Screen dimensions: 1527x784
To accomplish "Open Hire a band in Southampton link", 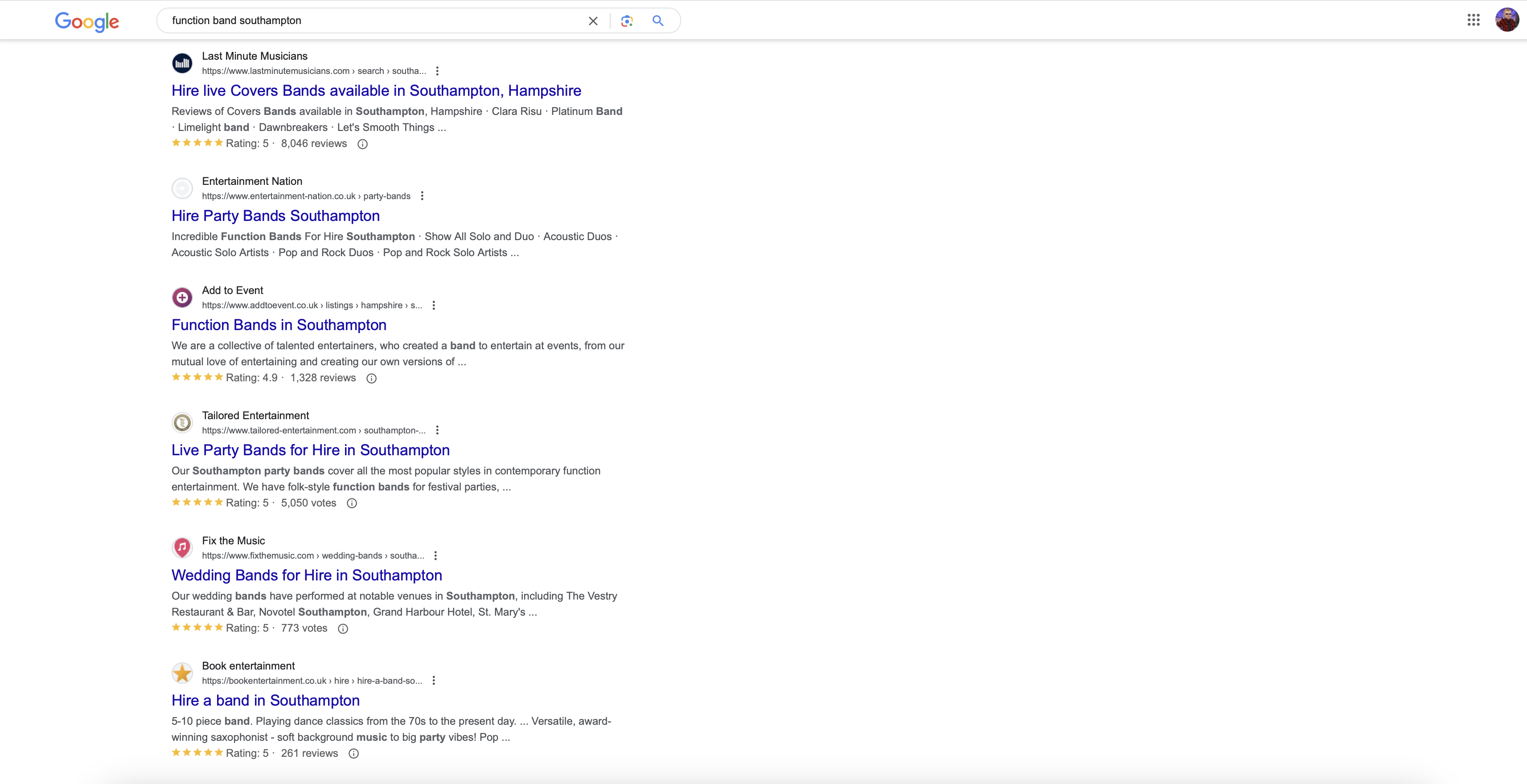I will click(x=266, y=700).
